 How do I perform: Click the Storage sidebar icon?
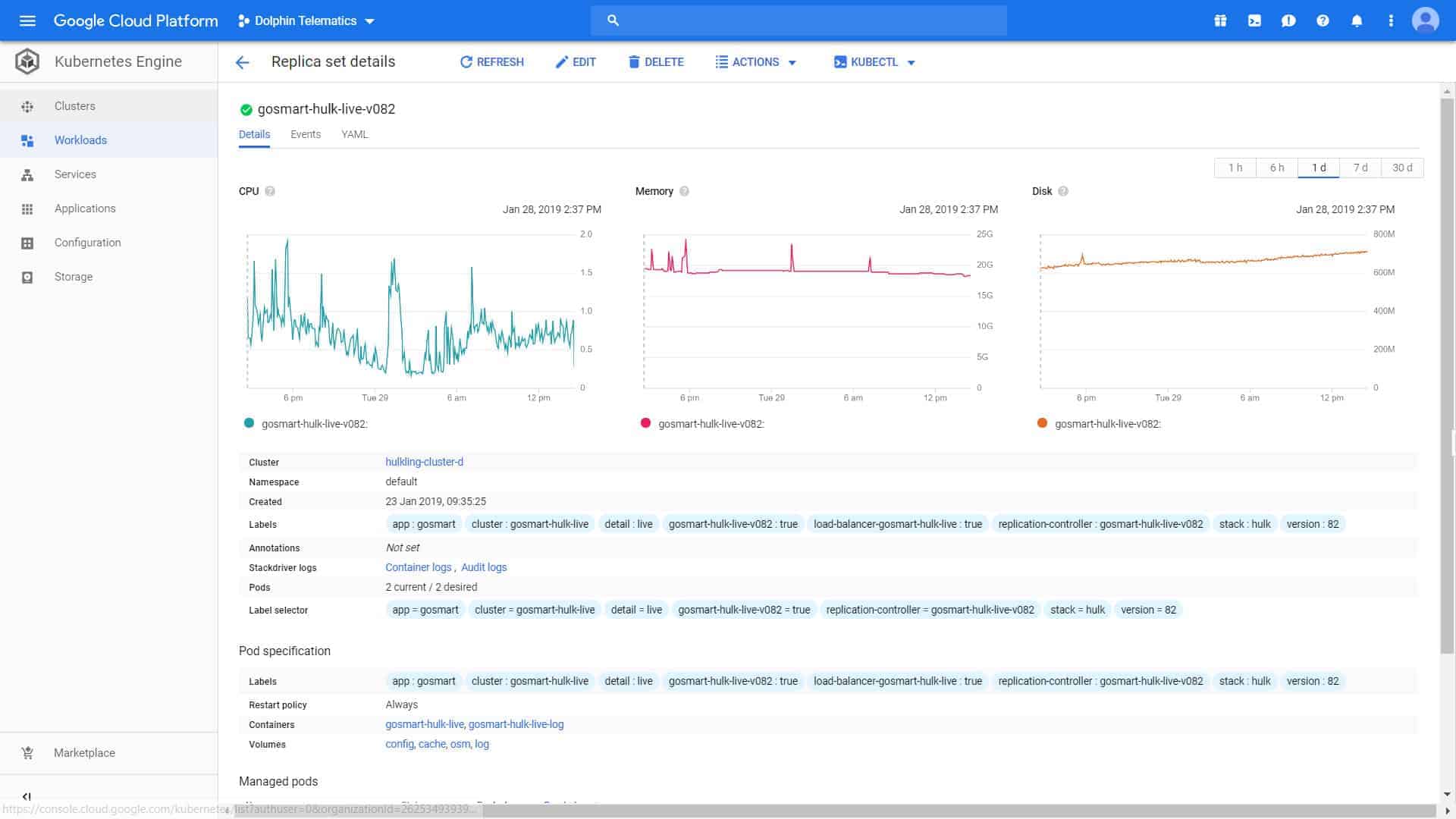click(x=27, y=277)
